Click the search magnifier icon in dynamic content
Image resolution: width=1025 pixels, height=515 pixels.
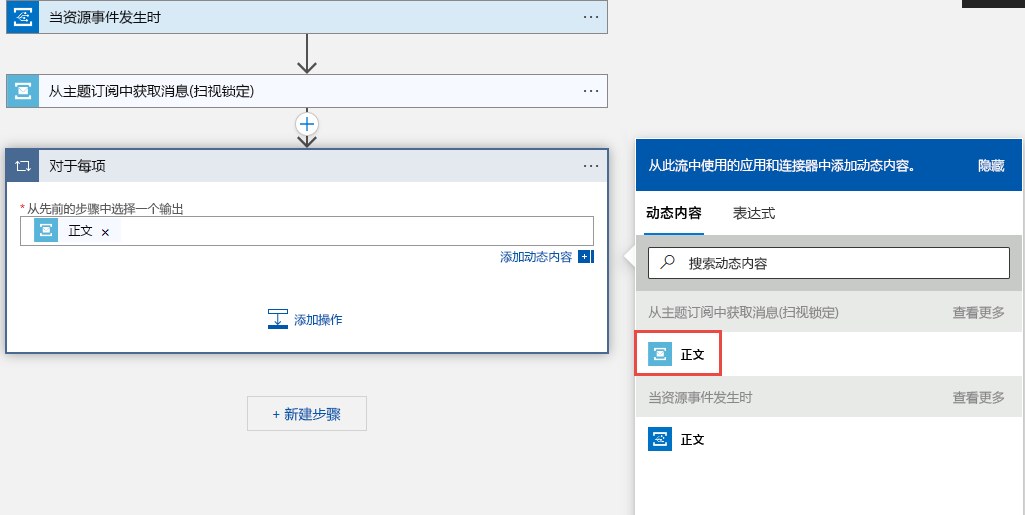[667, 263]
